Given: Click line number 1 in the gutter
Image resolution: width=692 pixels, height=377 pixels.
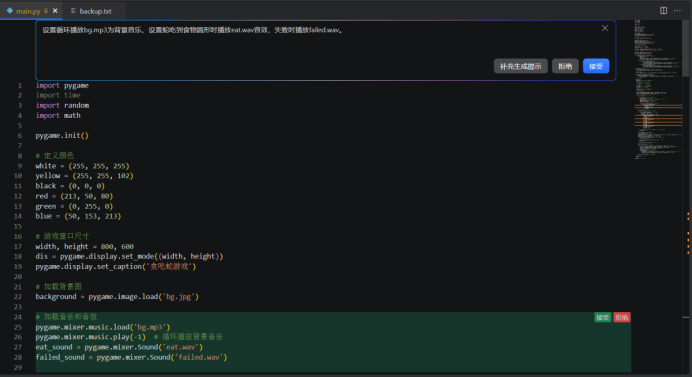Looking at the screenshot, I should (x=20, y=85).
